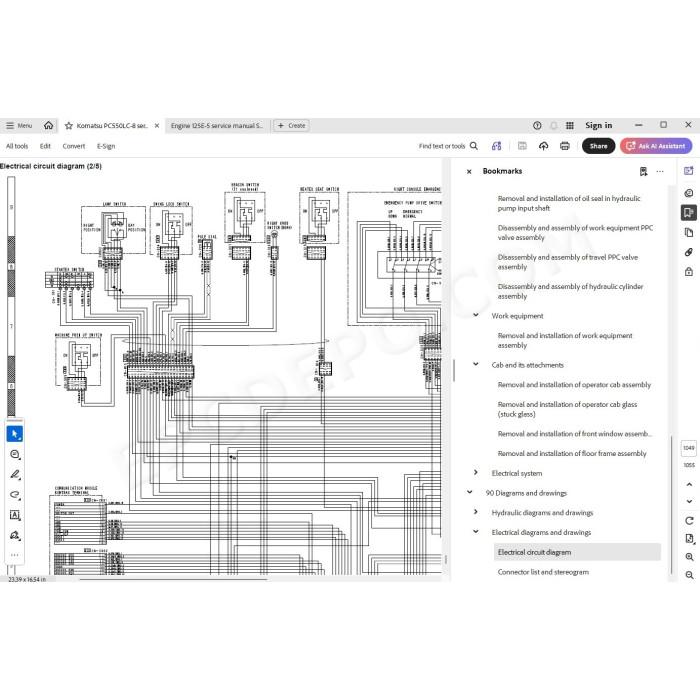The width and height of the screenshot is (700, 700).
Task: Choose the Select arrow tool
Action: coord(15,434)
